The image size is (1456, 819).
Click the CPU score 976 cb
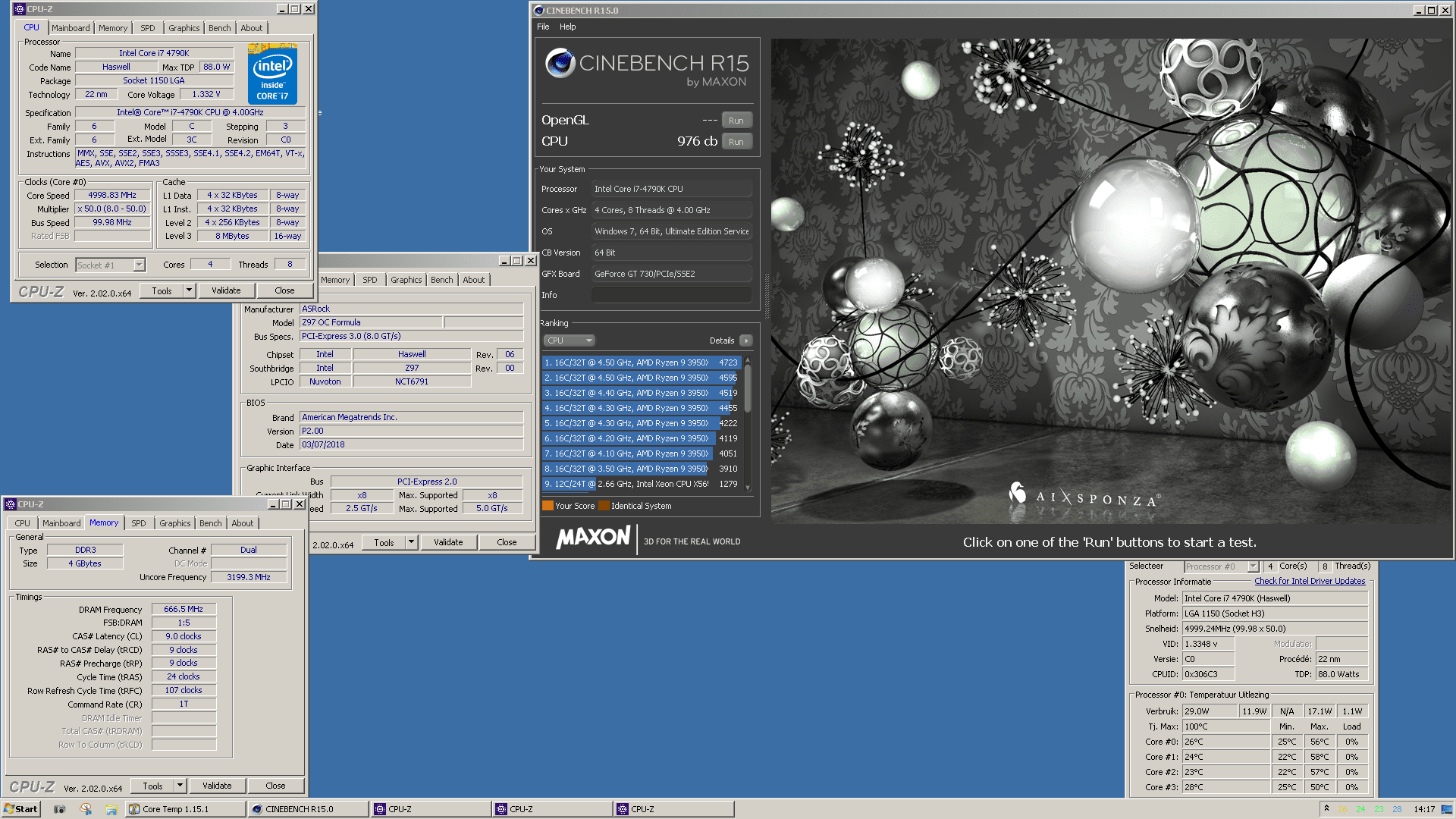pyautogui.click(x=697, y=141)
